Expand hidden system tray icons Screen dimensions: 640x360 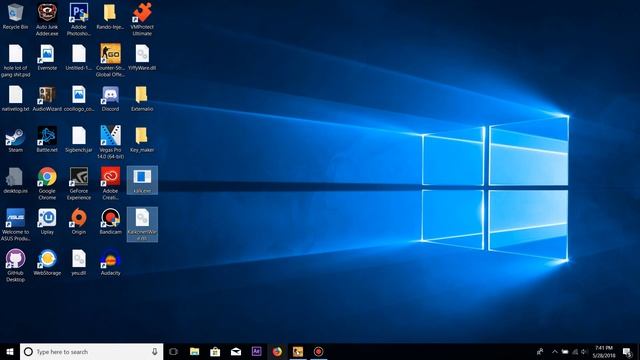coord(554,351)
